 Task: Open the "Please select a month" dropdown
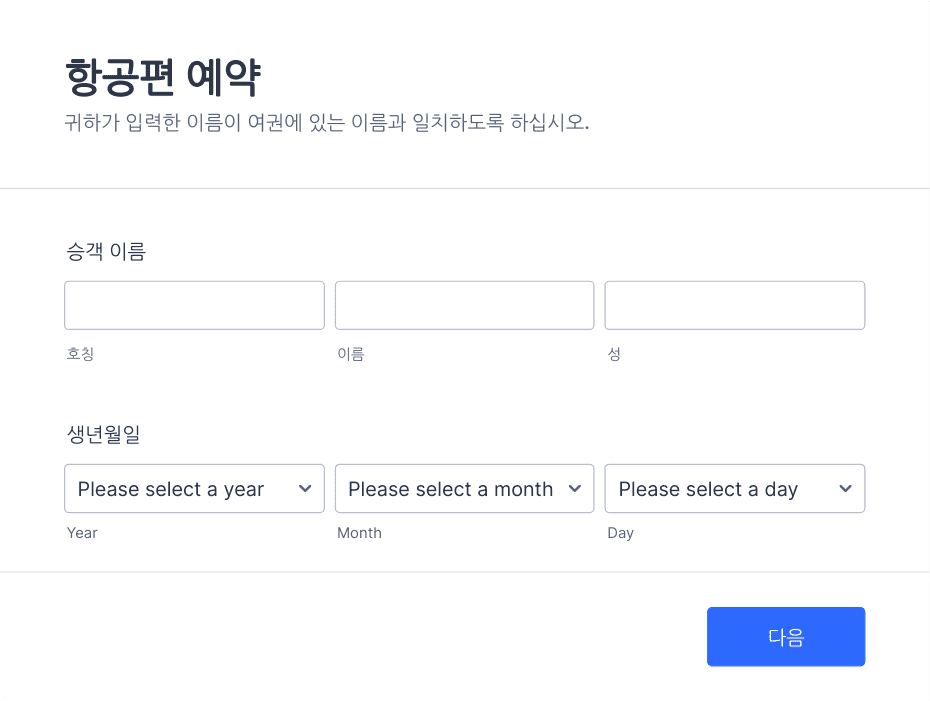(x=464, y=489)
